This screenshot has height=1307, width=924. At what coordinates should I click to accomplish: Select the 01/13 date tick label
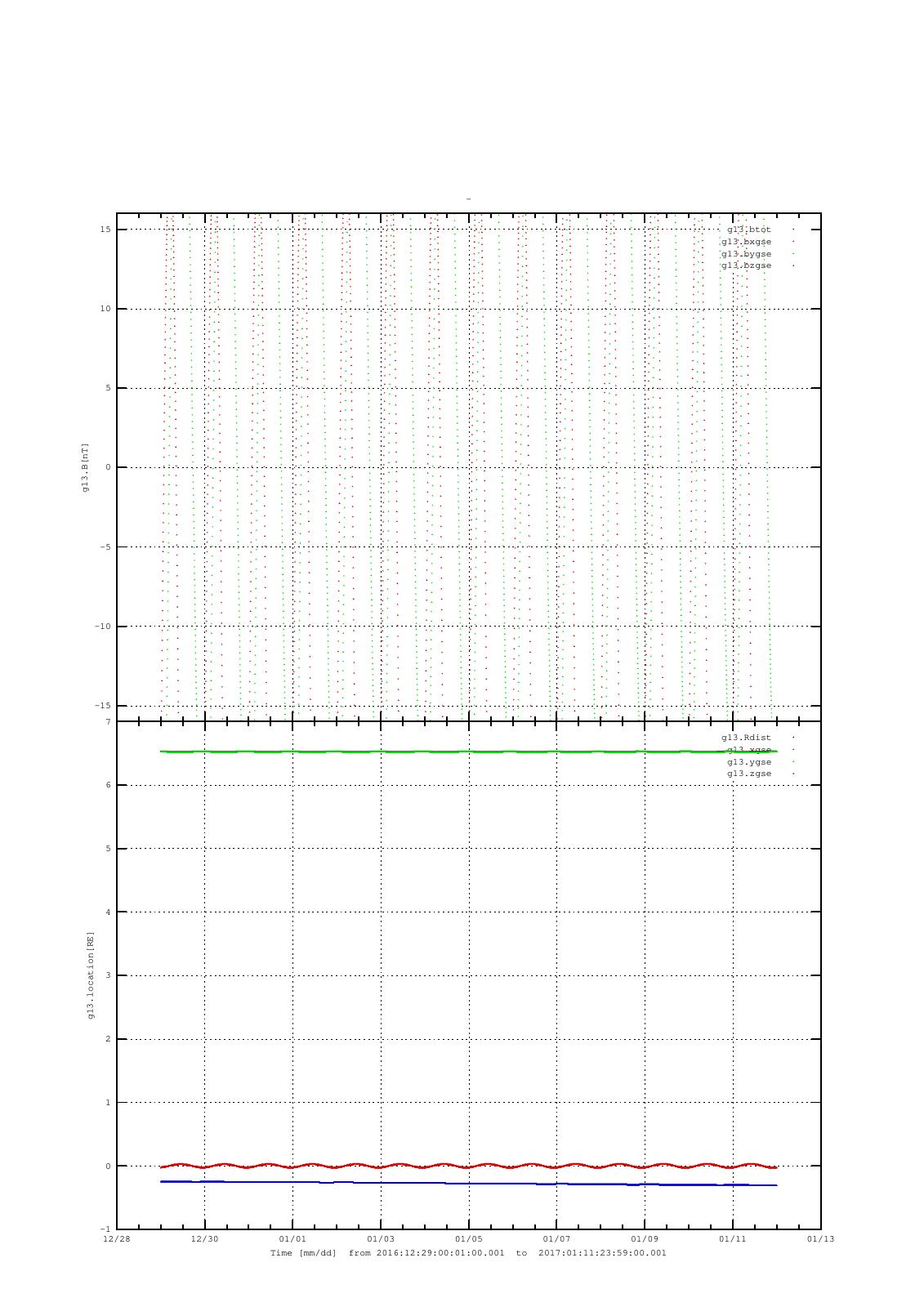821,1239
